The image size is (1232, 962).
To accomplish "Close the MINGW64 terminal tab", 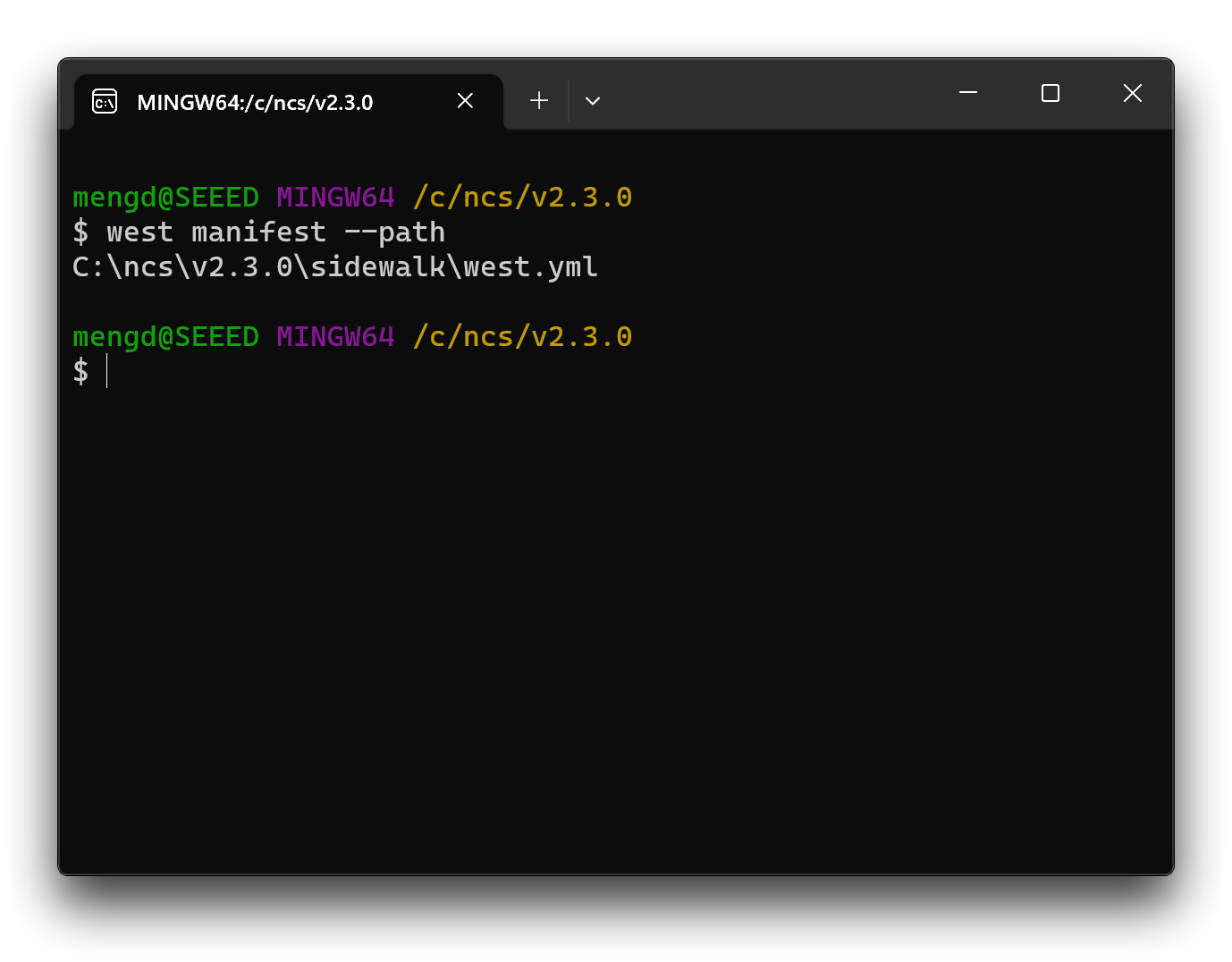I will point(465,101).
